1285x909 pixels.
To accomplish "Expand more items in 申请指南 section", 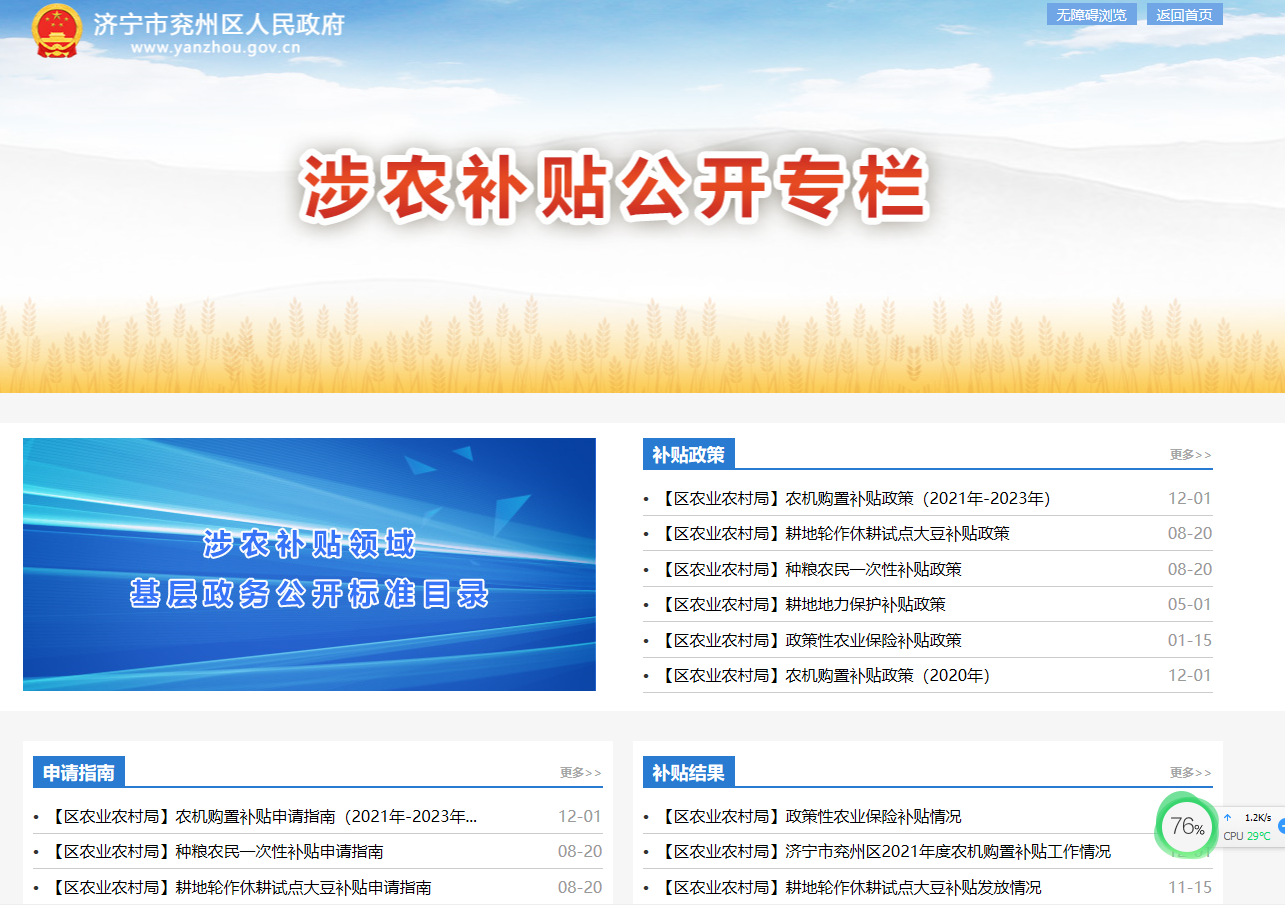I will coord(580,773).
